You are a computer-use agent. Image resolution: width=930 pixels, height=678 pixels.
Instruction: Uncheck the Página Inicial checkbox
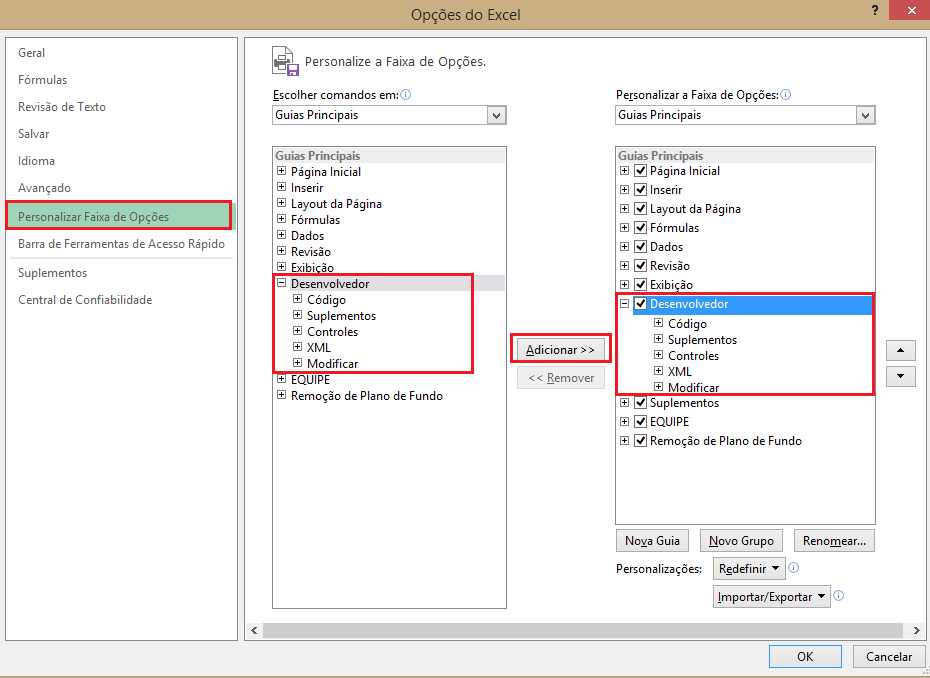coord(641,171)
